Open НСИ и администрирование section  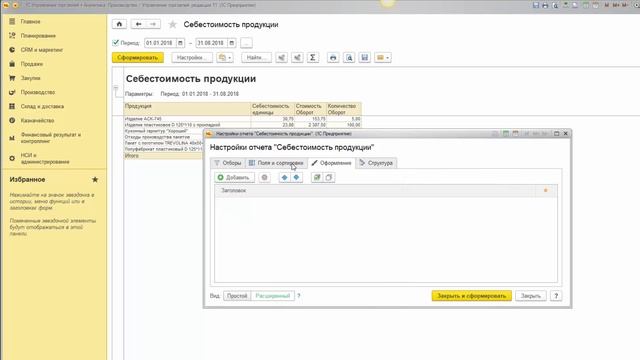coord(45,158)
